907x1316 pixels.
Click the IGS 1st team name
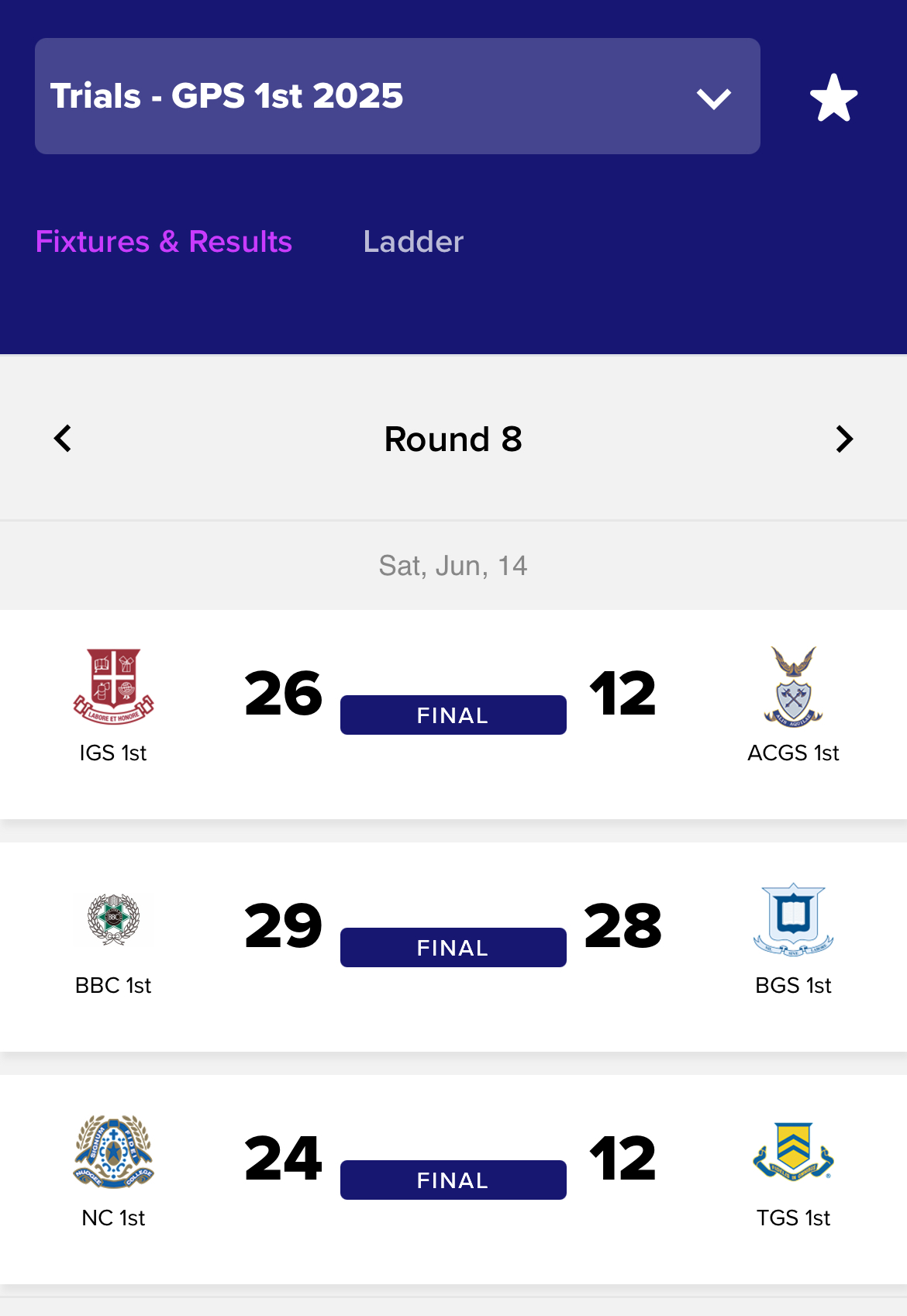[x=113, y=753]
